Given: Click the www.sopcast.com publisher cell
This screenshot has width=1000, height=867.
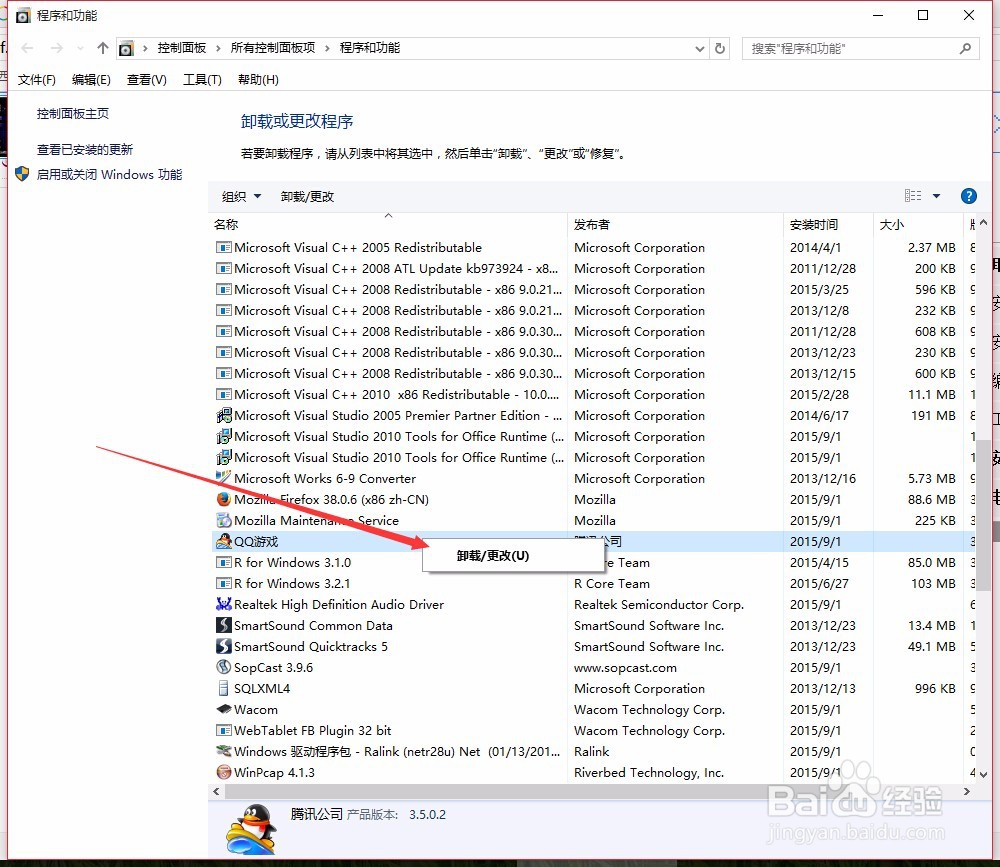Looking at the screenshot, I should coord(625,667).
